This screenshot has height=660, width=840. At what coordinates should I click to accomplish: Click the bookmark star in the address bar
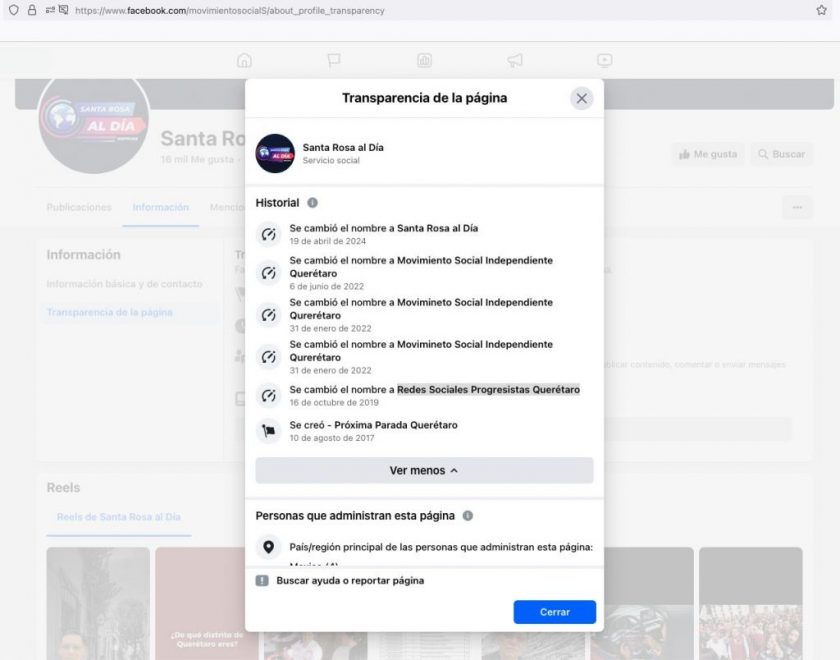pyautogui.click(x=821, y=10)
